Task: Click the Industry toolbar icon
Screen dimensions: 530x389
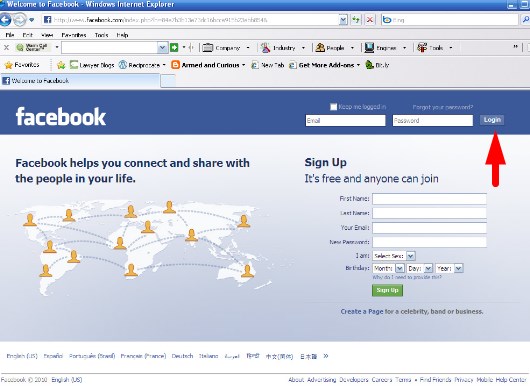Action: pos(266,48)
